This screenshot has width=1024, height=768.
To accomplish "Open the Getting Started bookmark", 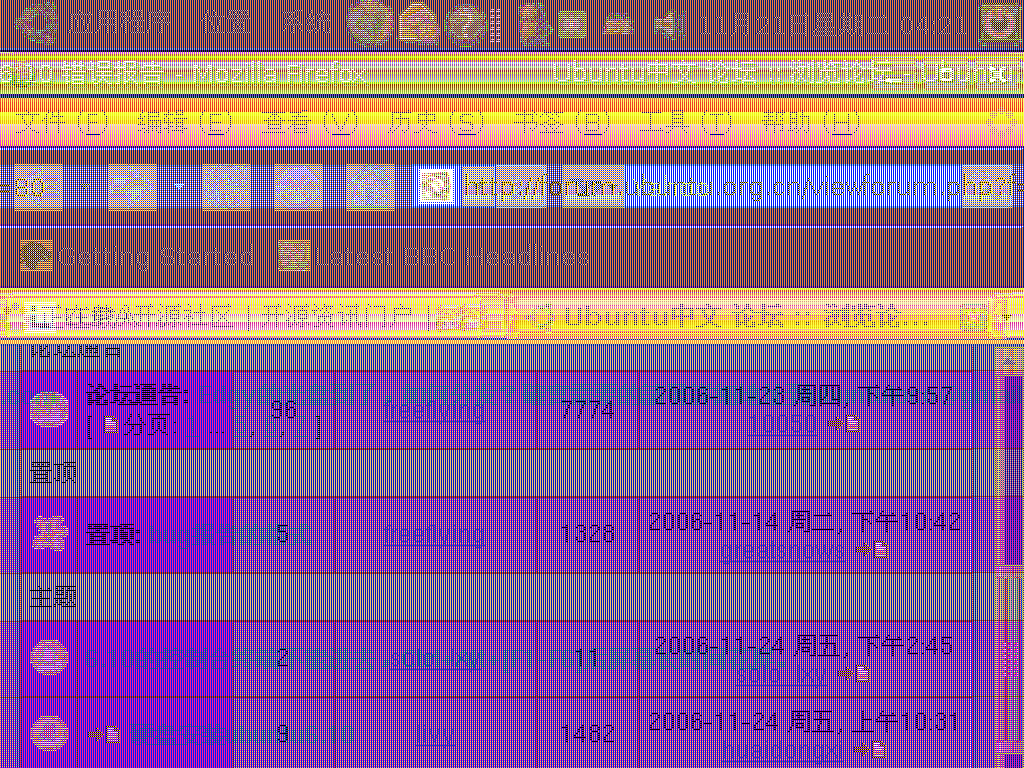I will [x=137, y=257].
